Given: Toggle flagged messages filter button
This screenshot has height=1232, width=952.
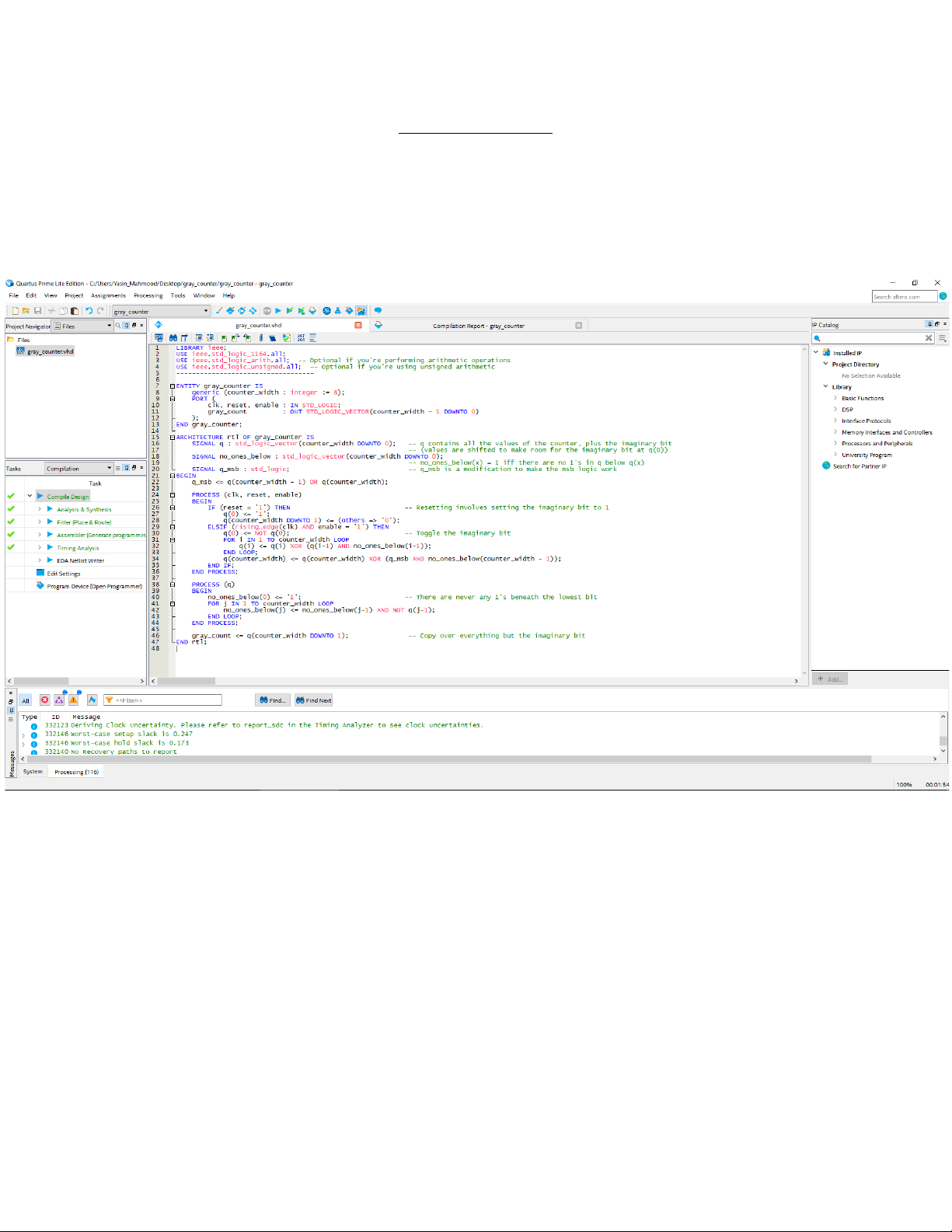Looking at the screenshot, I should coord(92,700).
